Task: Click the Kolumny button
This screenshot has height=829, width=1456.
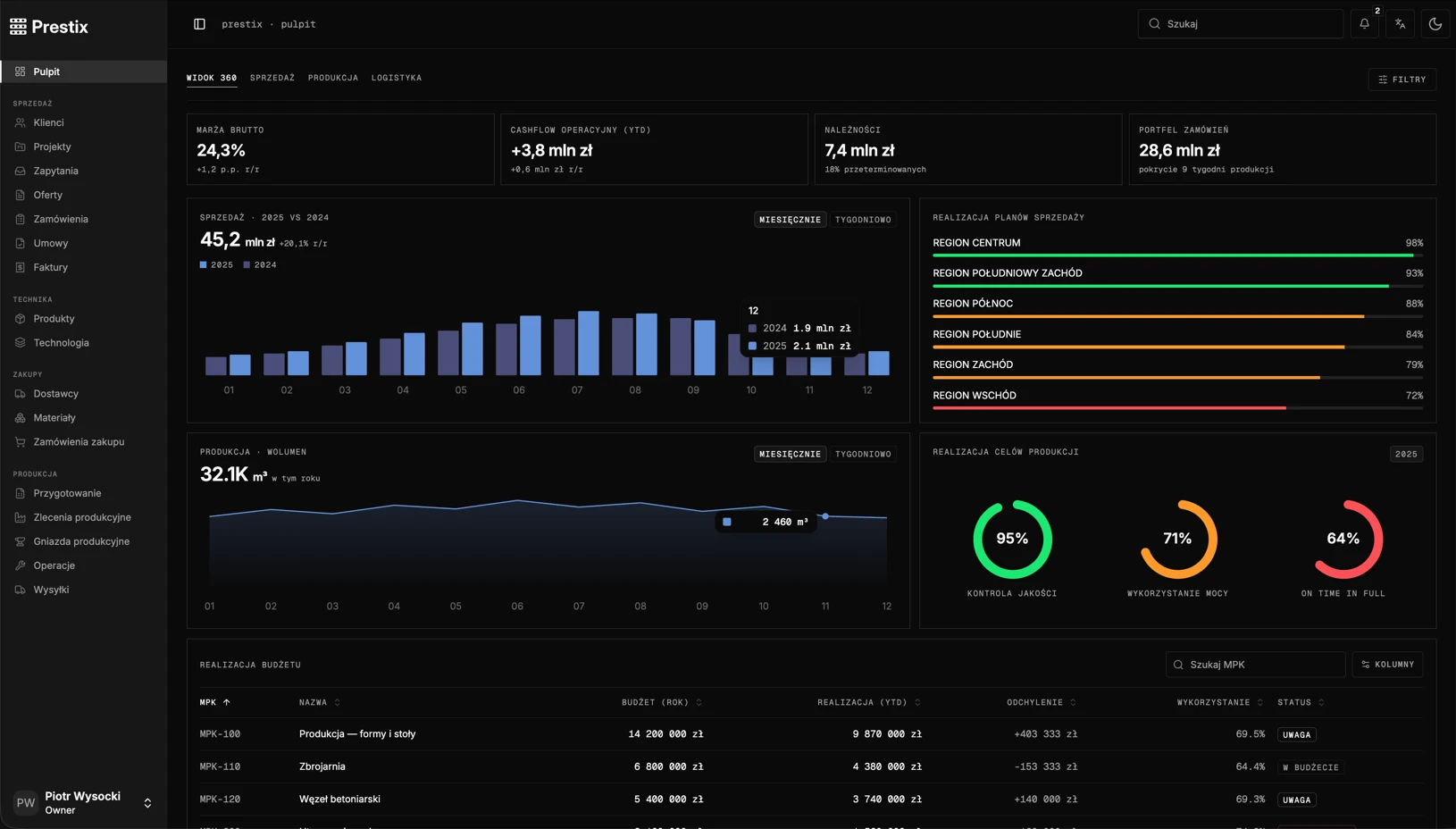Action: pos(1387,665)
